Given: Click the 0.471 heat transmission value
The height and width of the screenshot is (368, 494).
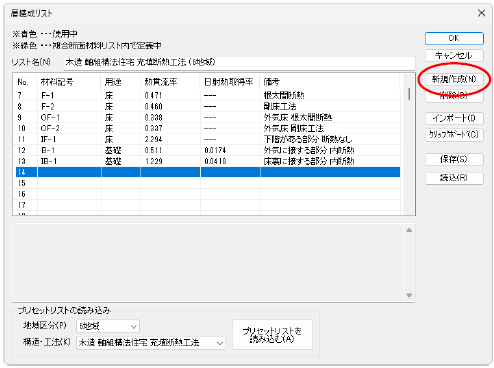Looking at the screenshot, I should [x=153, y=96].
